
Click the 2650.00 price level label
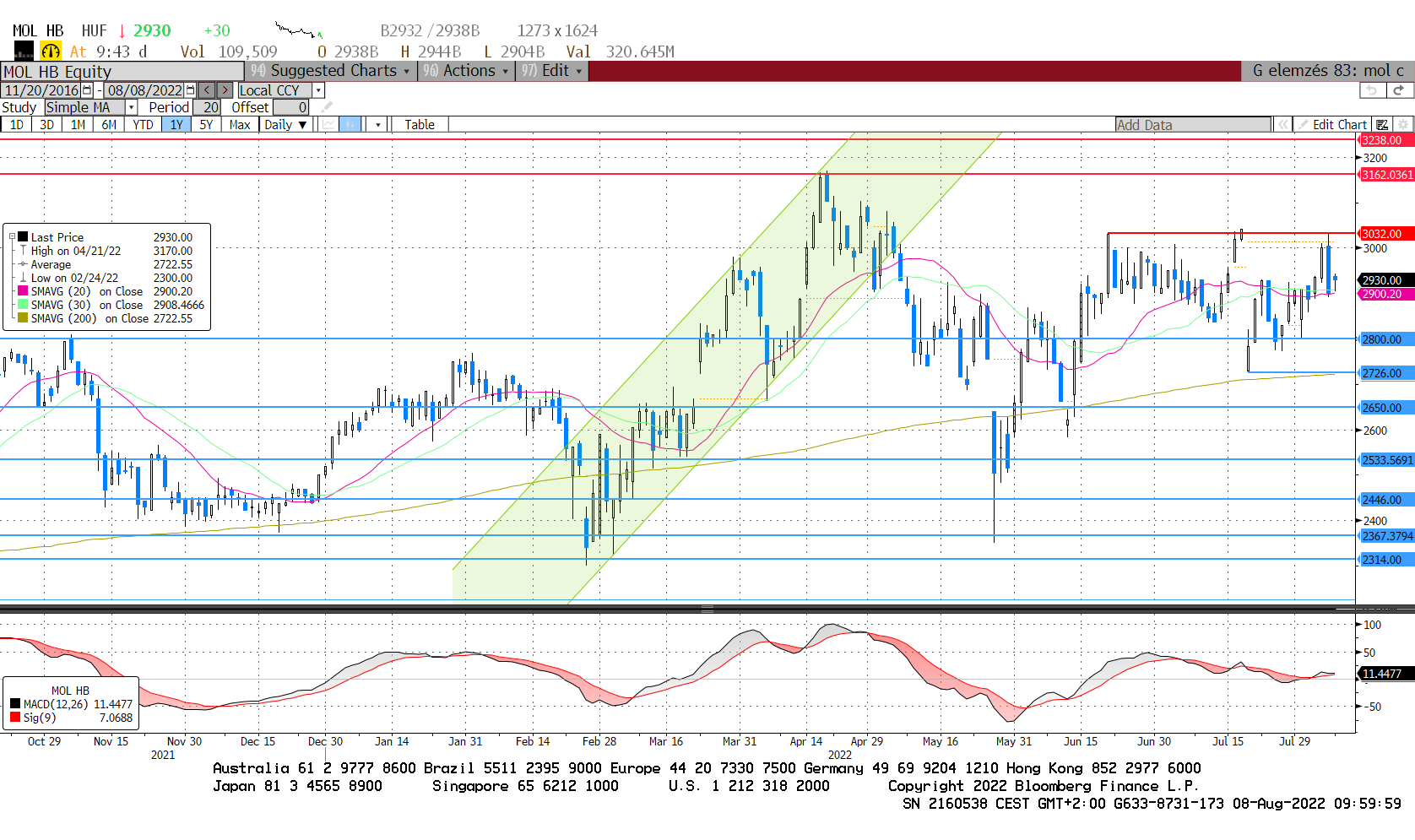(x=1385, y=408)
